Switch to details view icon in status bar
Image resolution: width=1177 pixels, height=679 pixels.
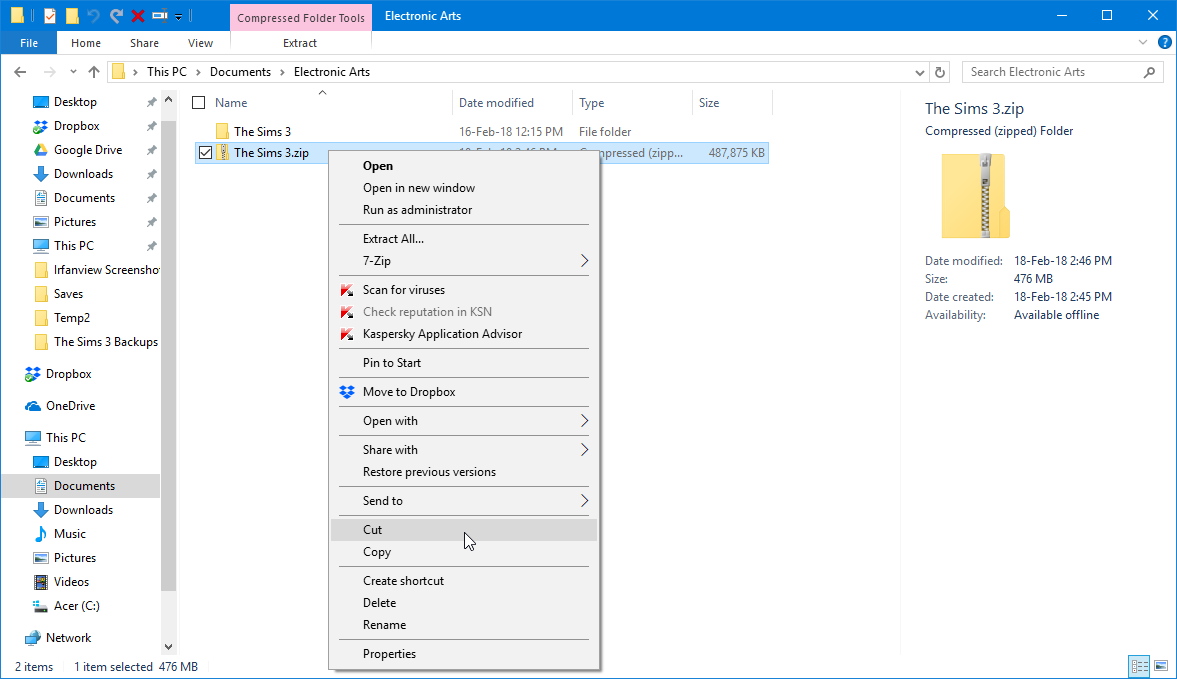[x=1139, y=666]
